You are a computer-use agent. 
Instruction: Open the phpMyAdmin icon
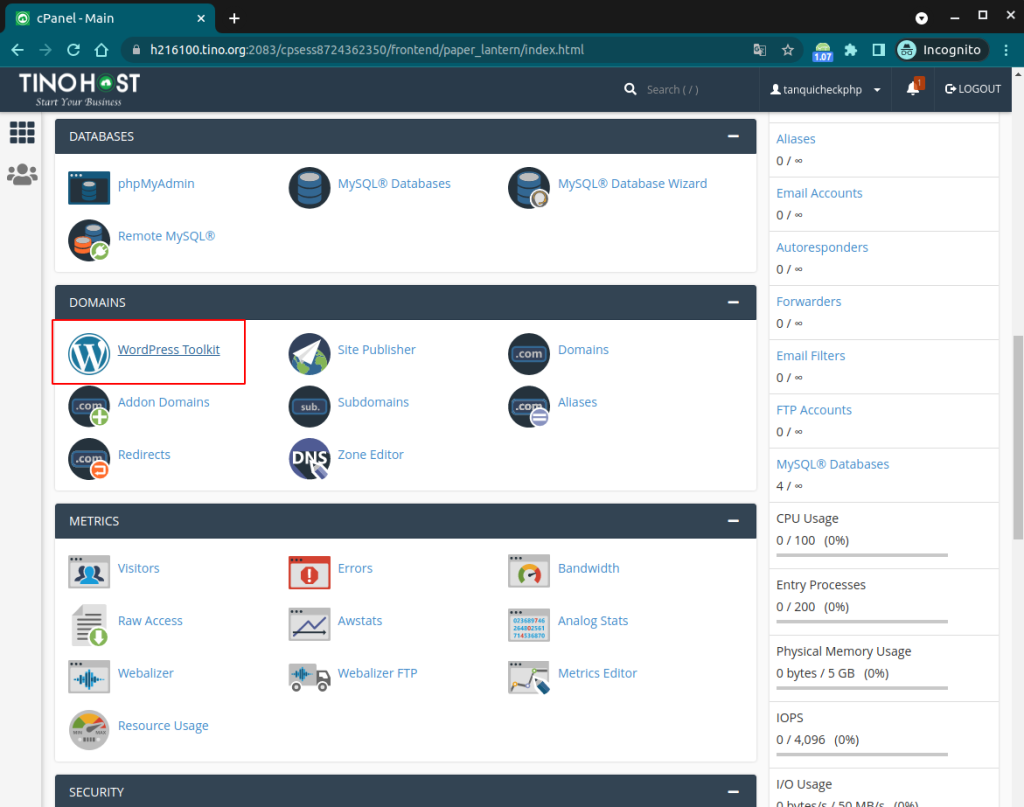(89, 187)
